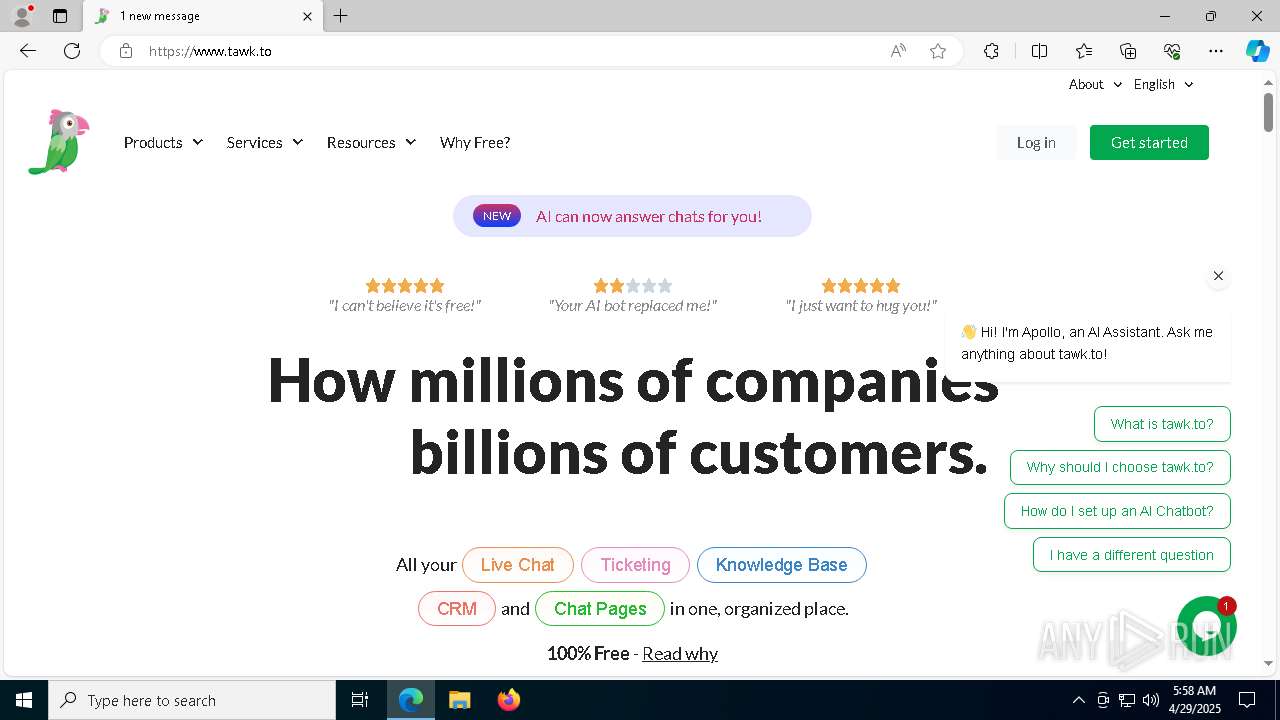Viewport: 1280px width, 720px height.
Task: Open the volume tray icon
Action: [x=1150, y=700]
